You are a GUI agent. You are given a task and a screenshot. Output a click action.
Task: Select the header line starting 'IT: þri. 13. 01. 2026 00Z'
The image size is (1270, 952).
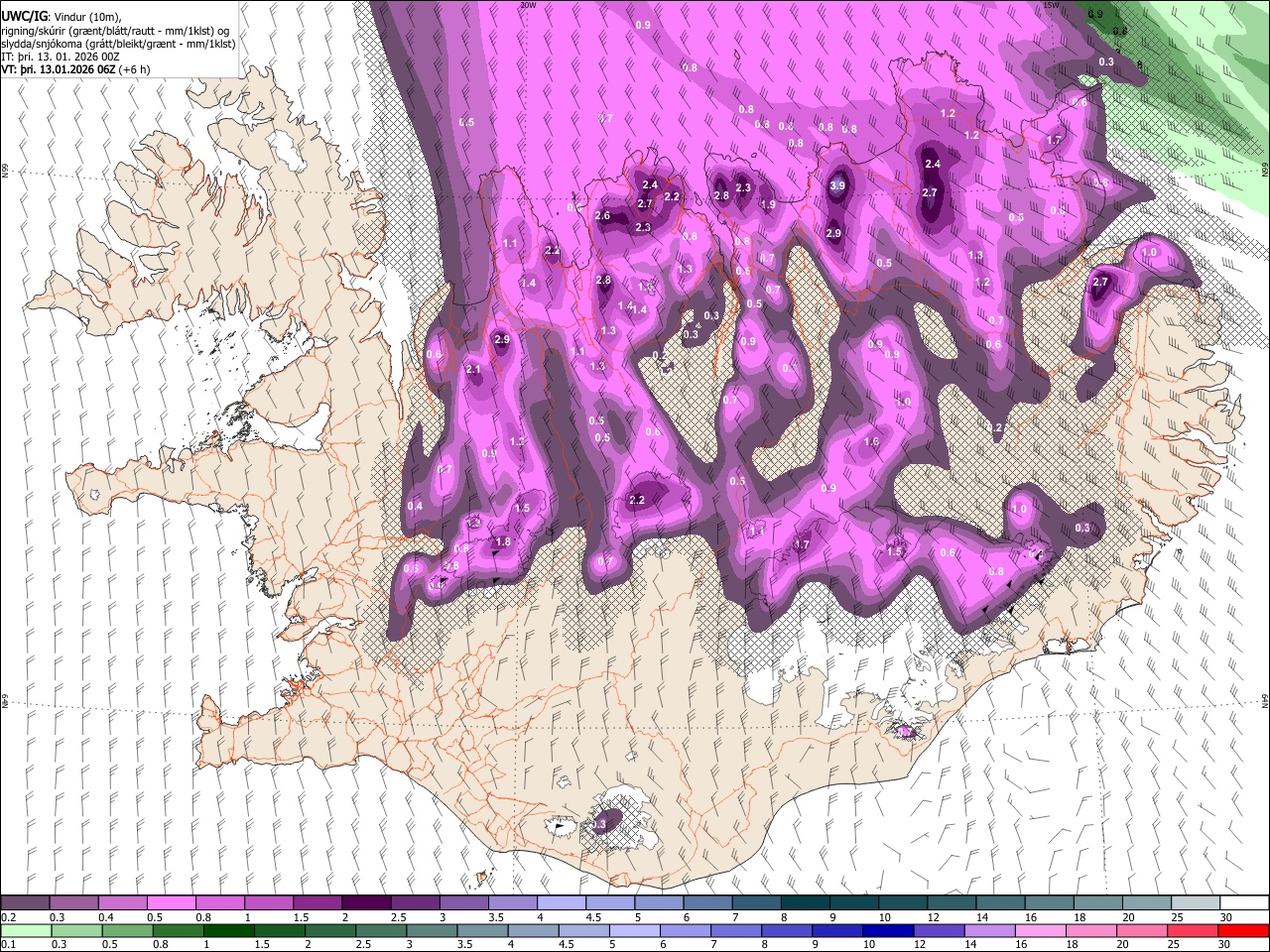(x=63, y=57)
